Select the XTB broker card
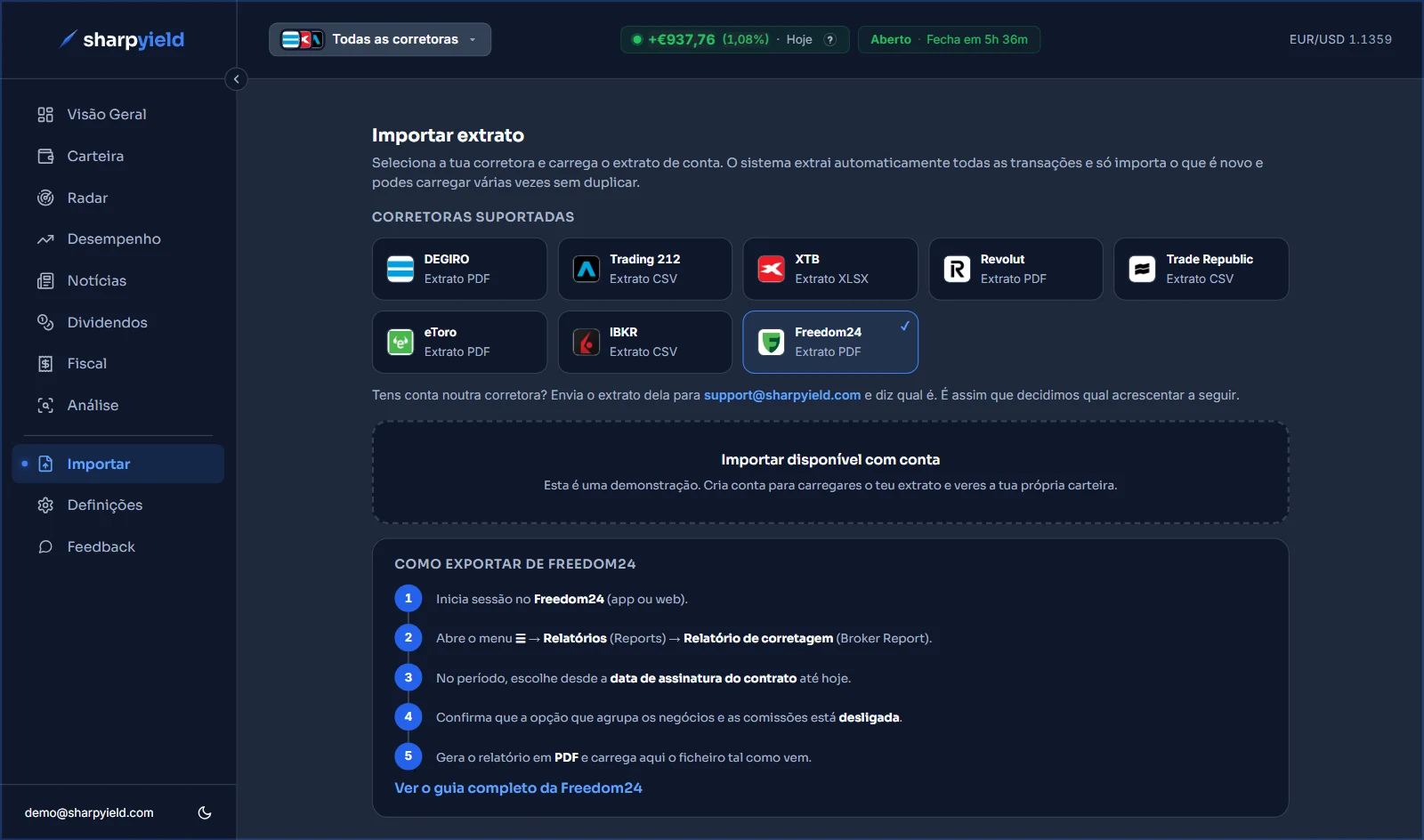The height and width of the screenshot is (840, 1424). (x=830, y=269)
